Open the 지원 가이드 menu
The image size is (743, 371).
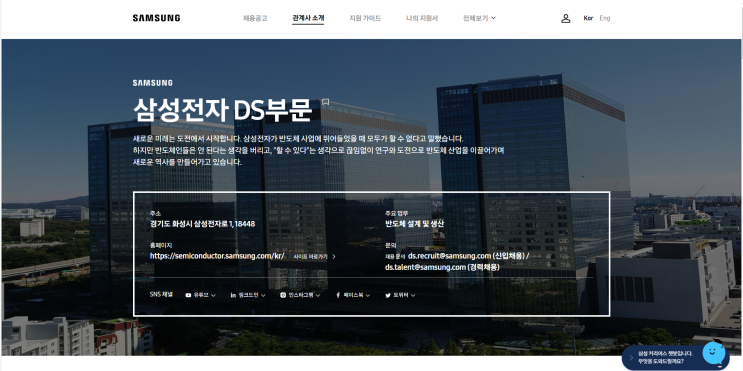(x=365, y=18)
